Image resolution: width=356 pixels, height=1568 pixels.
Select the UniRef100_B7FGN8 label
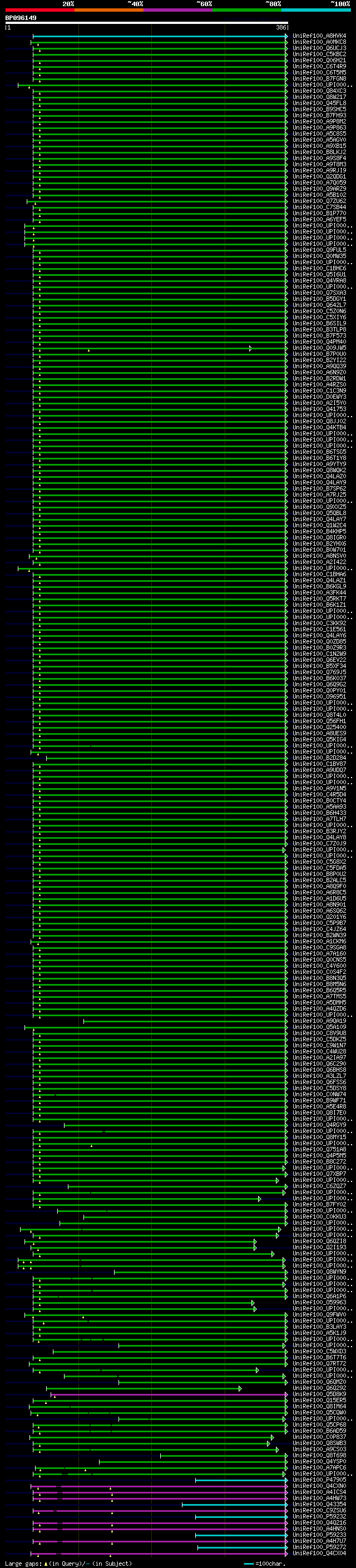(319, 78)
